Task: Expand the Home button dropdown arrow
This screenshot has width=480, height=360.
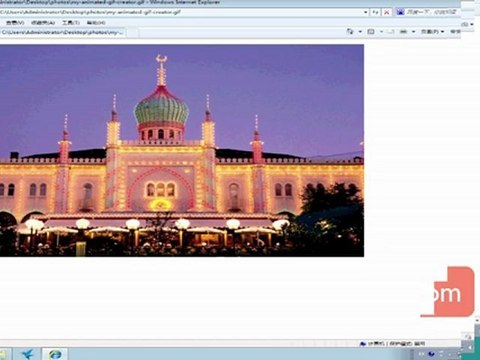Action: point(360,32)
